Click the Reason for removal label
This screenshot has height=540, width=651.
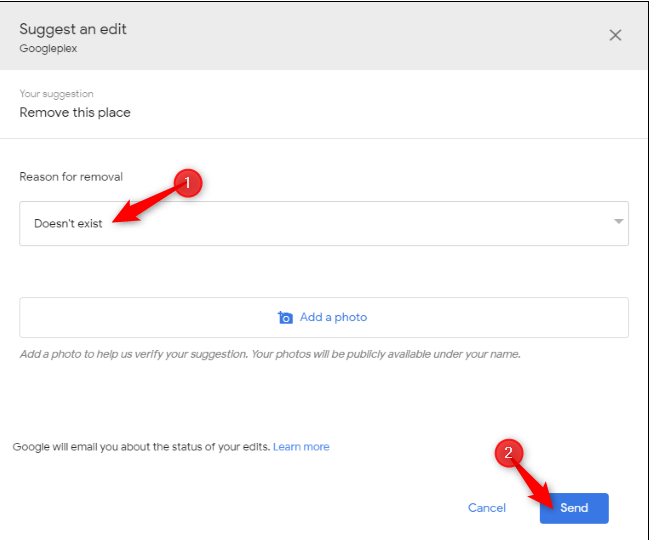tap(71, 177)
